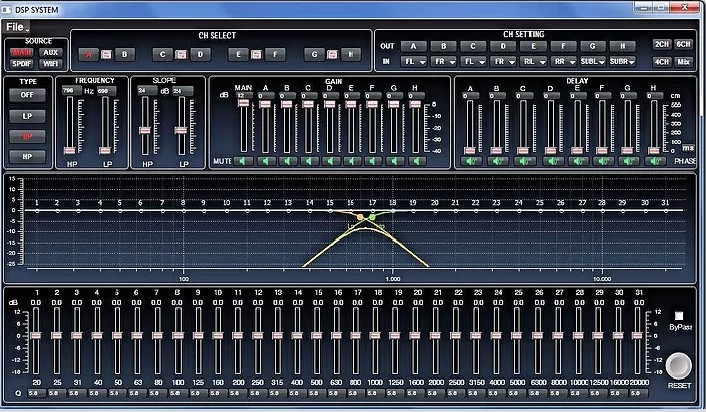This screenshot has height=412, width=706.
Task: Click the delay phase icon for channel H
Action: (x=655, y=160)
